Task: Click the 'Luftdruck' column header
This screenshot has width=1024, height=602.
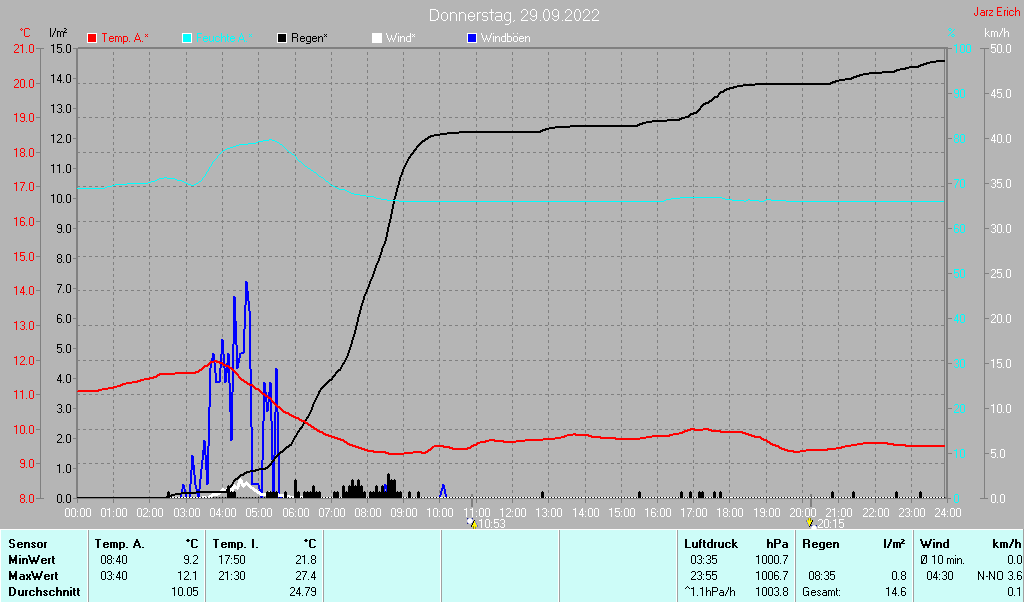Action: [x=711, y=544]
